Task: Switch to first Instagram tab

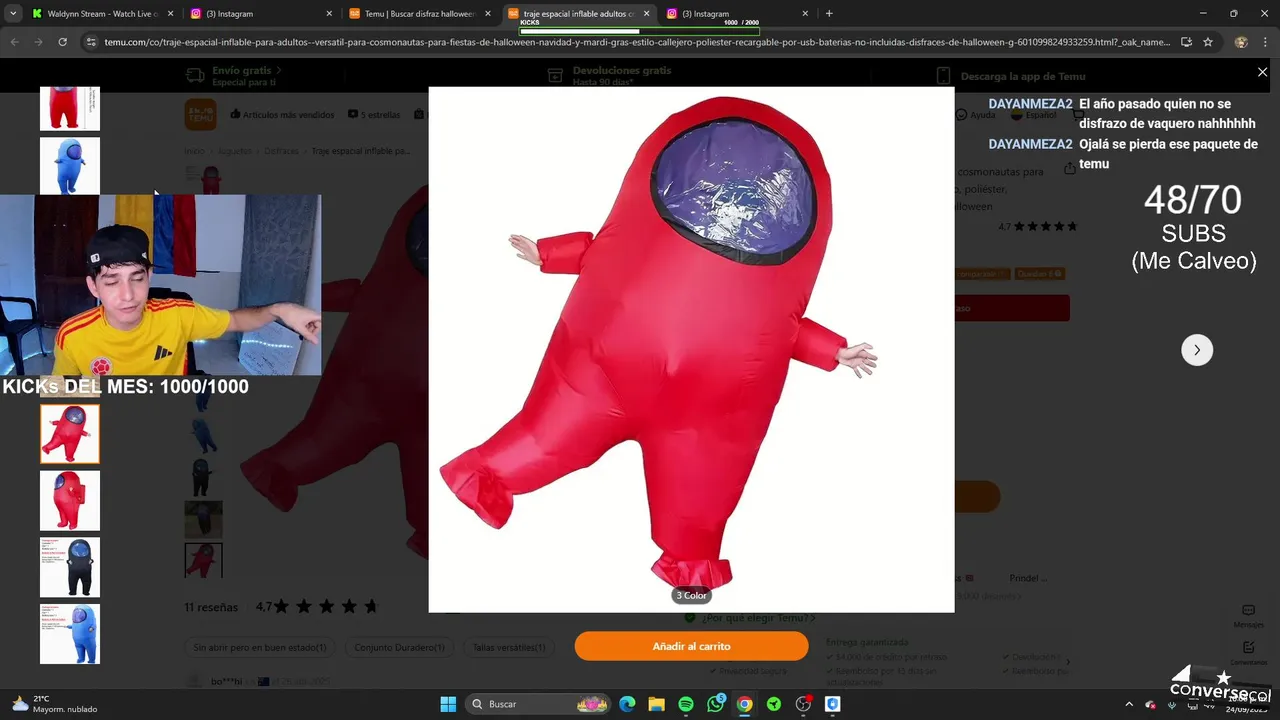Action: pos(262,14)
